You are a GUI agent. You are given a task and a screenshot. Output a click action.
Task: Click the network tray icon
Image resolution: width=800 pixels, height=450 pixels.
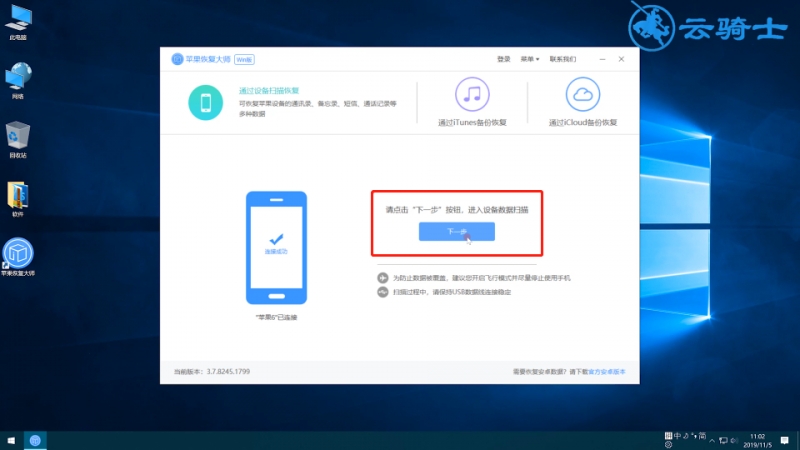tap(723, 441)
